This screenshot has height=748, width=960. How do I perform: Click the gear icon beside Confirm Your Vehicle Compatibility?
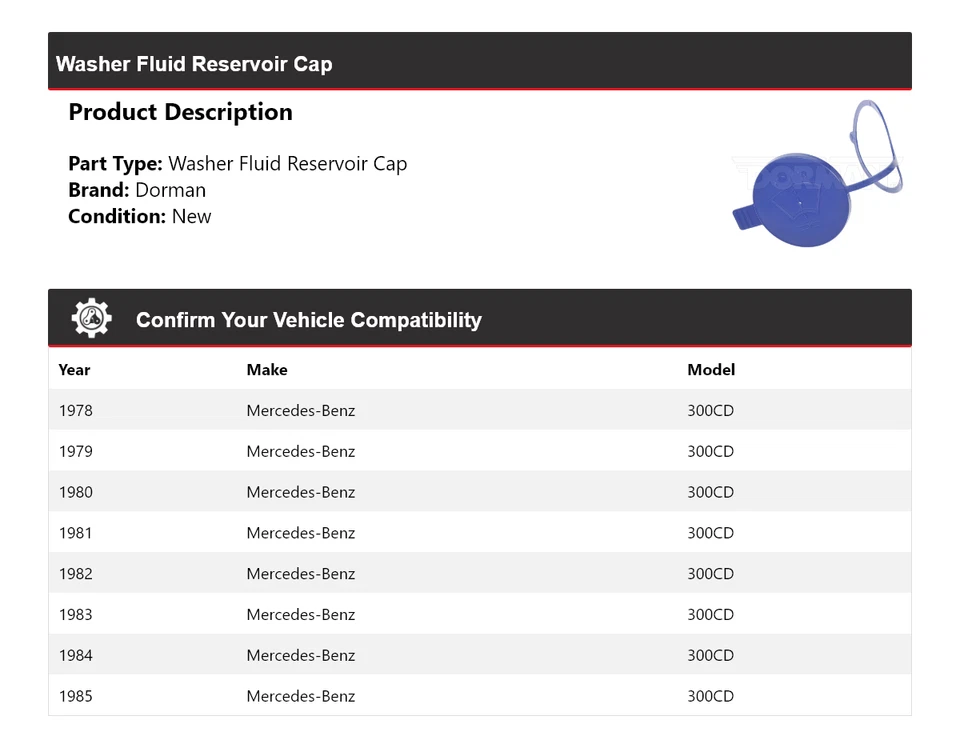91,318
